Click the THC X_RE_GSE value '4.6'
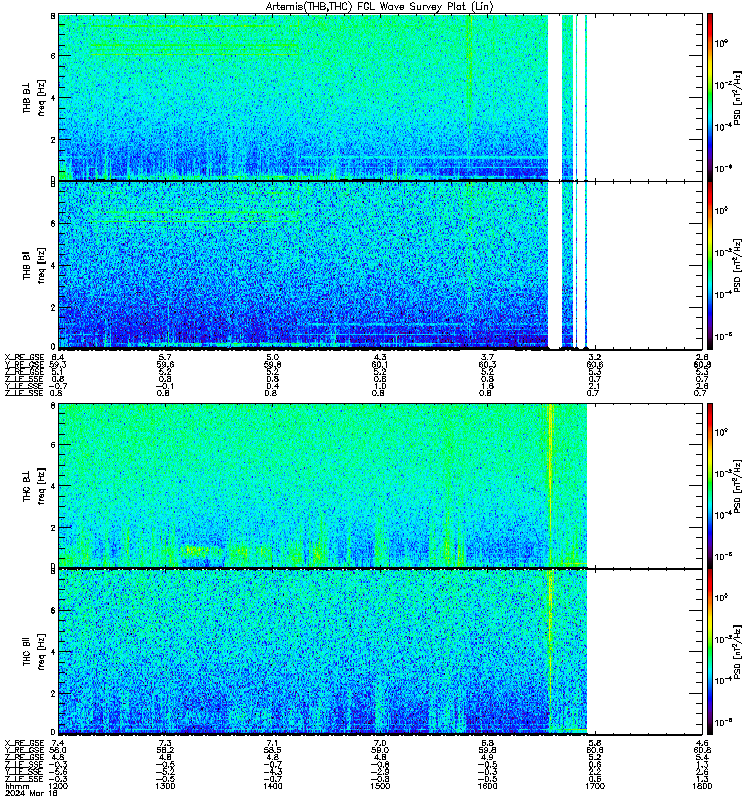Image resolution: width=750 pixels, height=800 pixels. tap(702, 743)
